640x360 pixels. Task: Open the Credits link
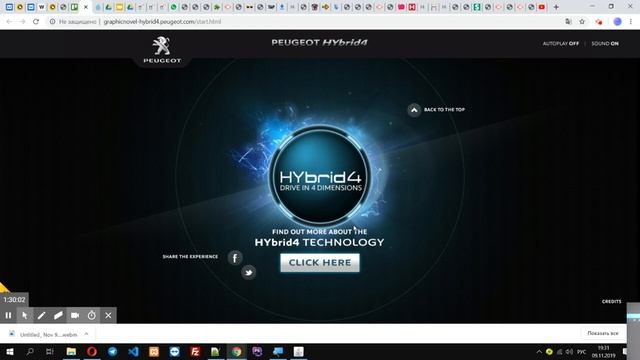pyautogui.click(x=611, y=302)
